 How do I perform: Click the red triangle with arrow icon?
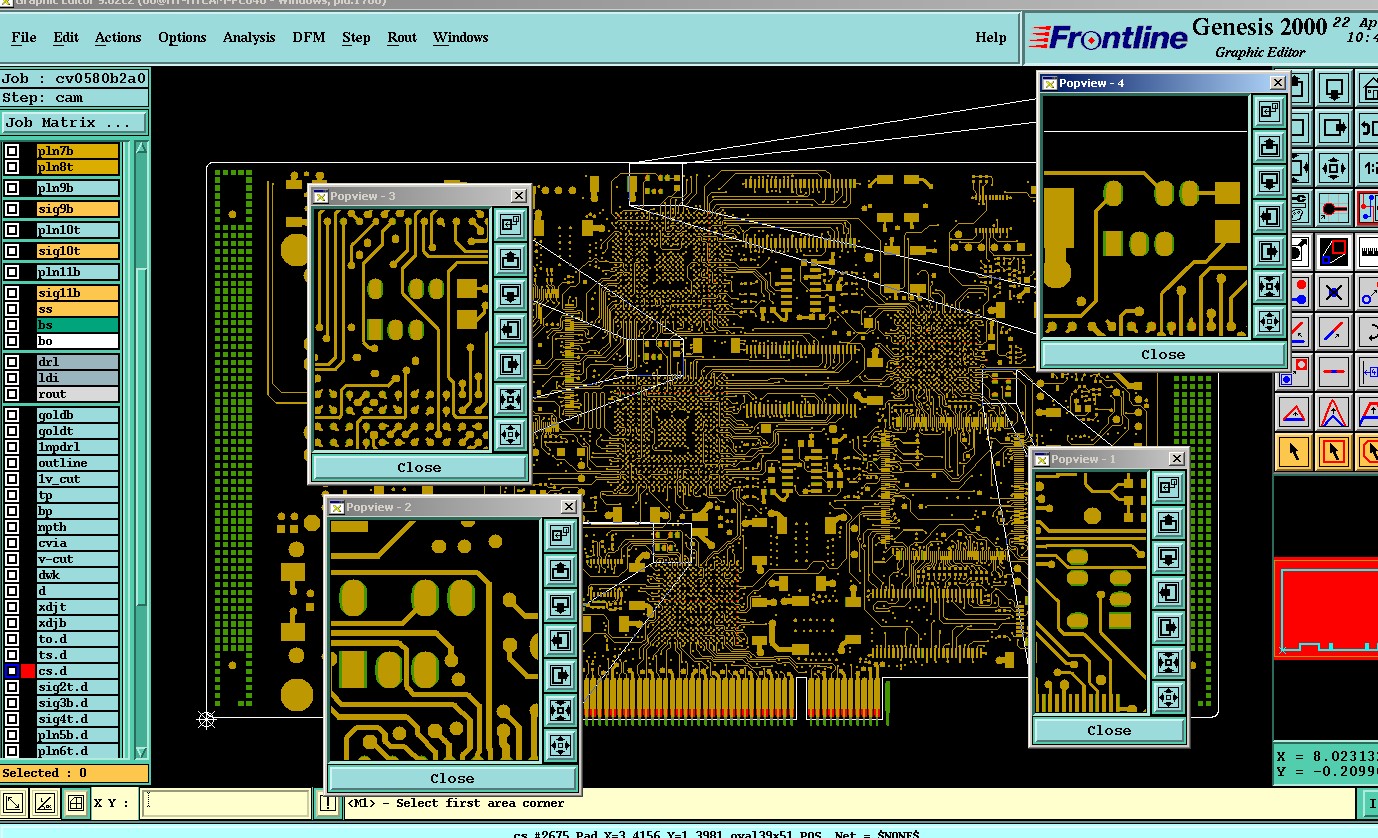1296,411
